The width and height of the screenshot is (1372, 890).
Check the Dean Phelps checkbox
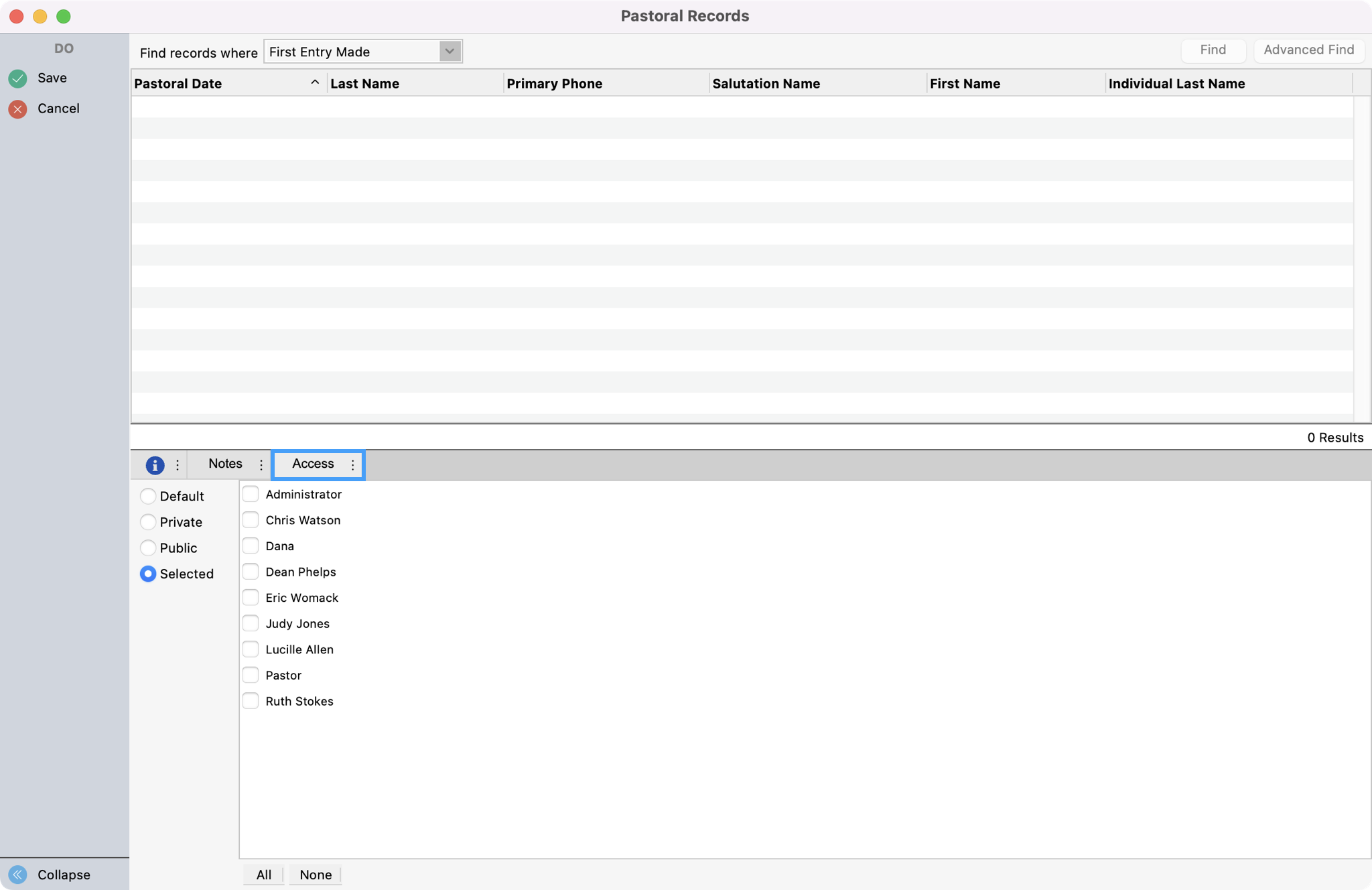click(251, 571)
